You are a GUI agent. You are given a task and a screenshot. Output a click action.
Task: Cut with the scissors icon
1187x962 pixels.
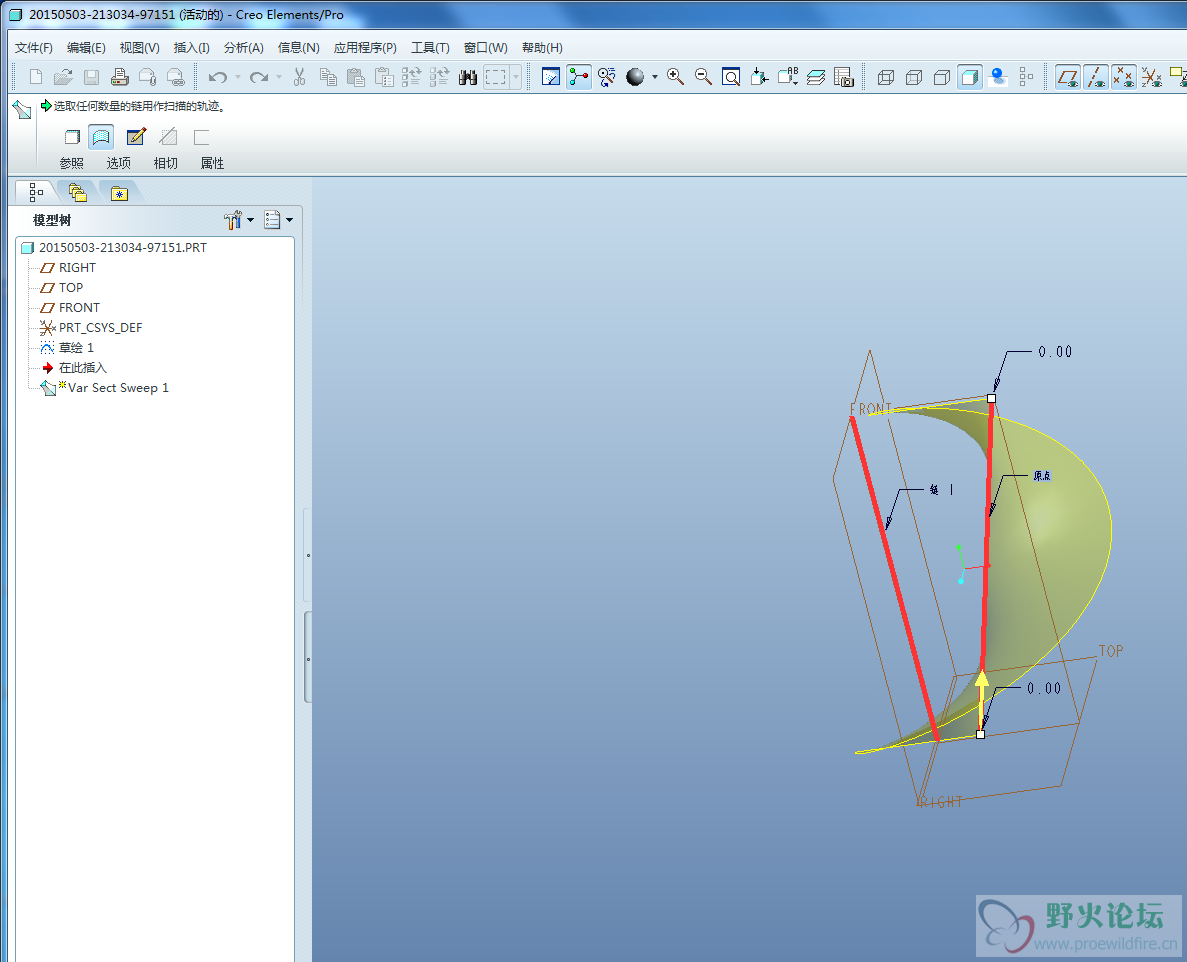tap(300, 76)
